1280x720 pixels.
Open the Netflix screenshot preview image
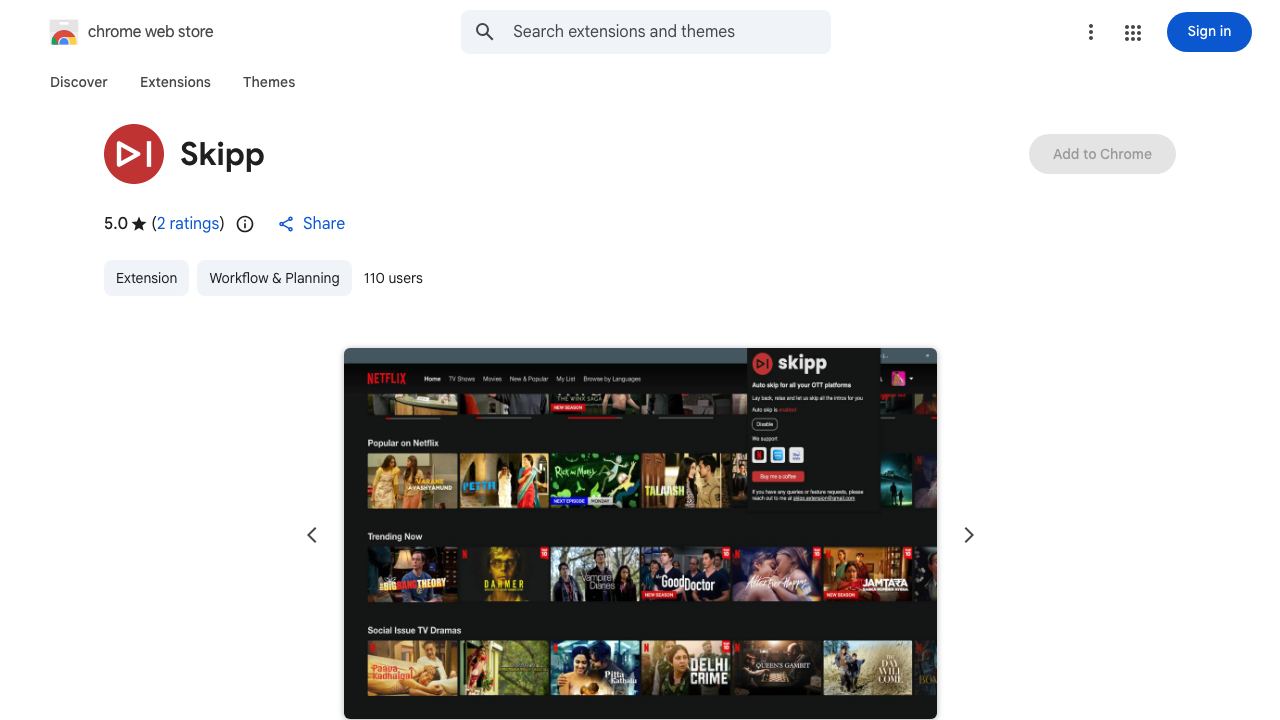point(640,534)
